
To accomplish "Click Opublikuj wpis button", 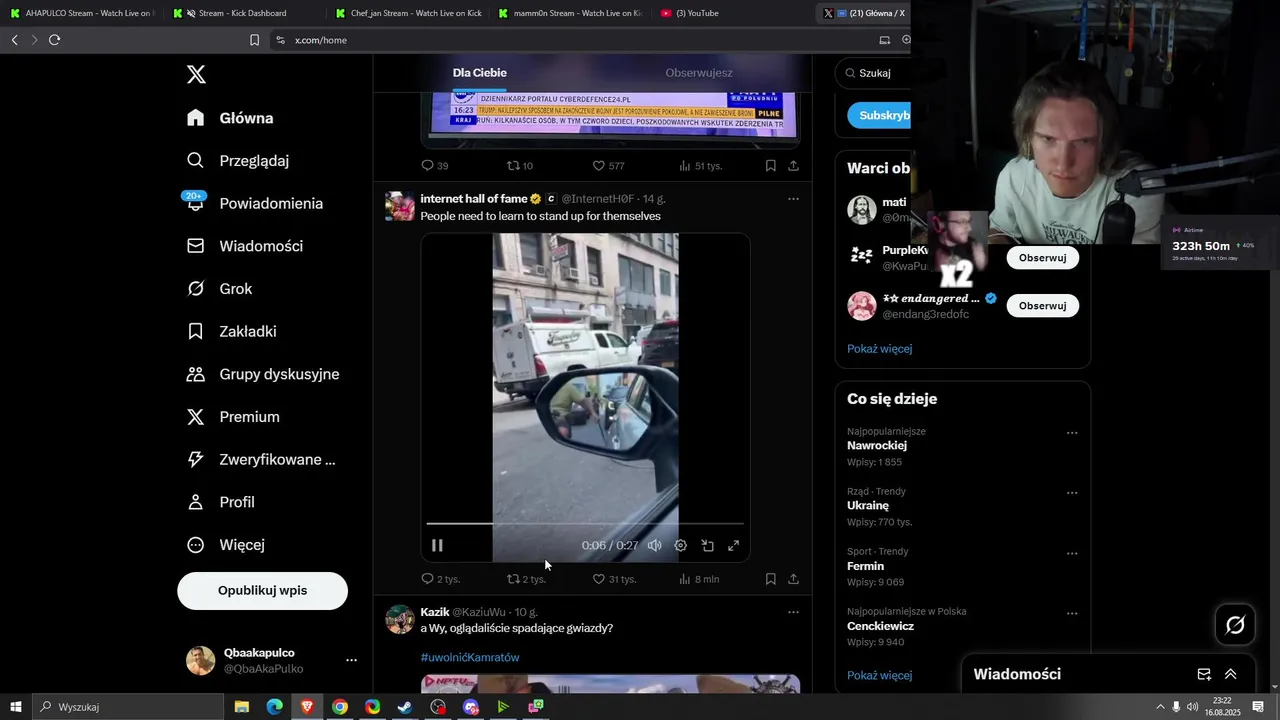I will pos(262,591).
